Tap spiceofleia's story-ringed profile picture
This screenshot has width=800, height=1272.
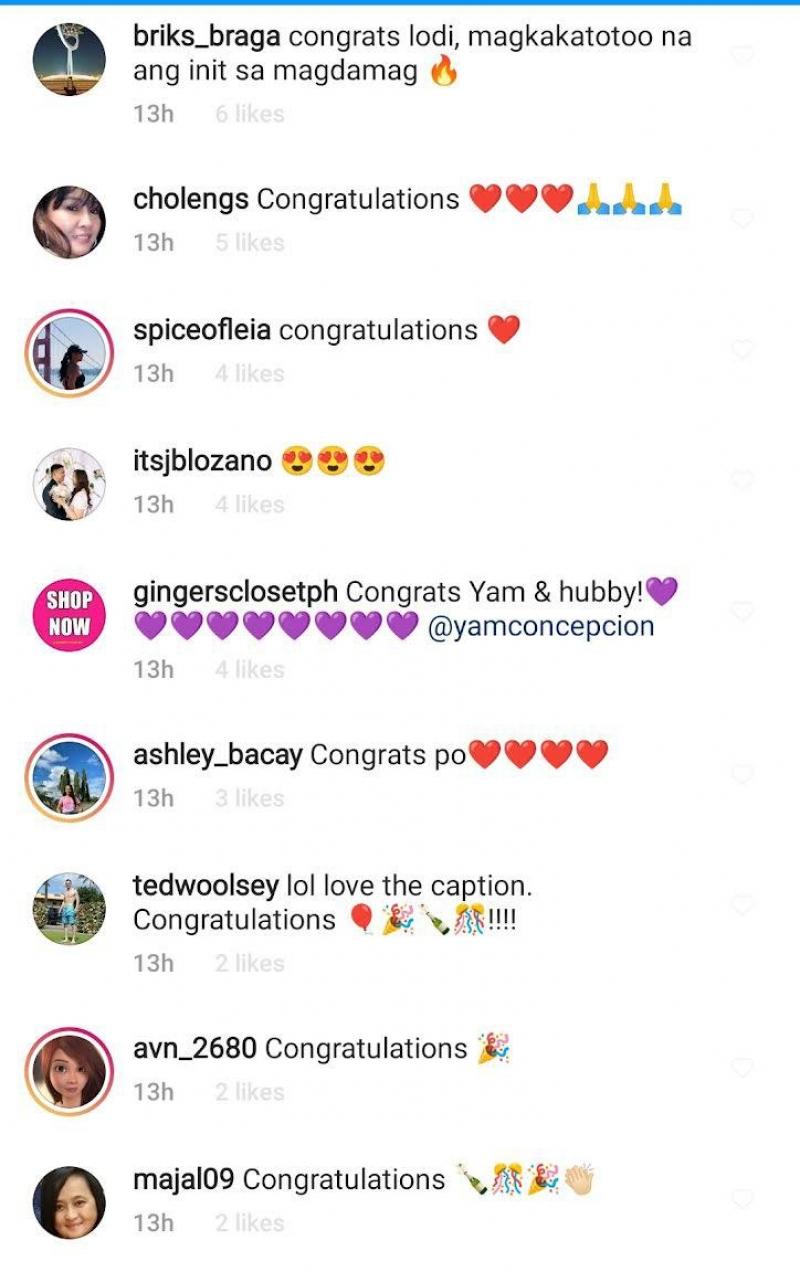[x=69, y=353]
